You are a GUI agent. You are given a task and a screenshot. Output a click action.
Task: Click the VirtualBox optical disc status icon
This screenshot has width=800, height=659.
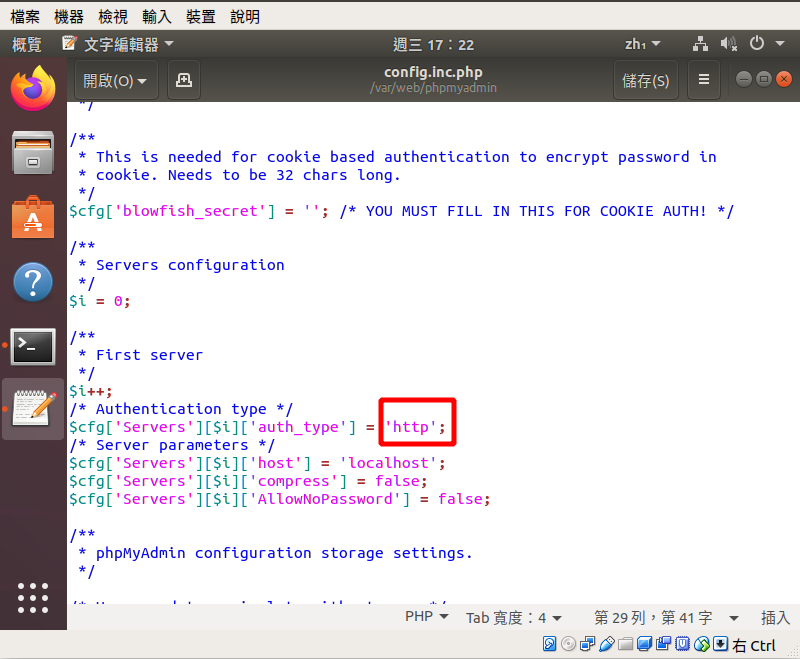coord(568,644)
